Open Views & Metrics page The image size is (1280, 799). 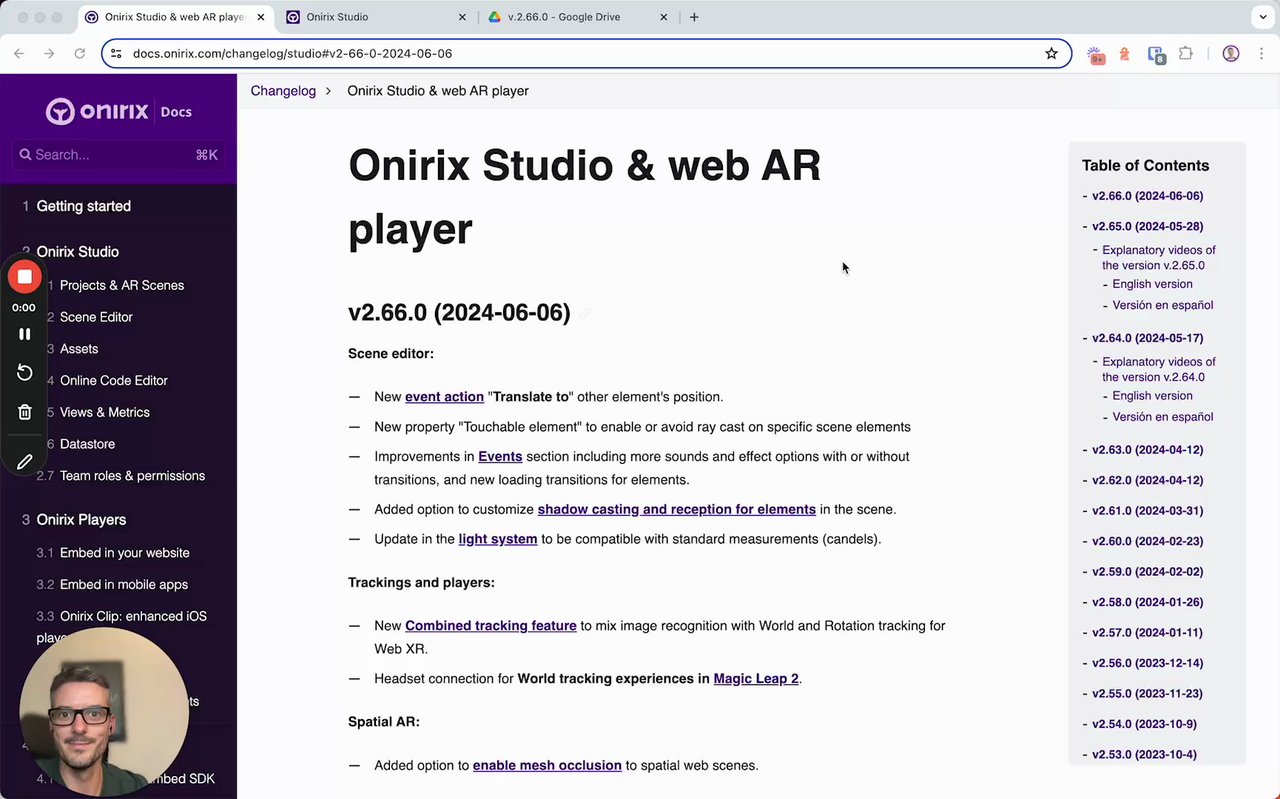coord(105,413)
